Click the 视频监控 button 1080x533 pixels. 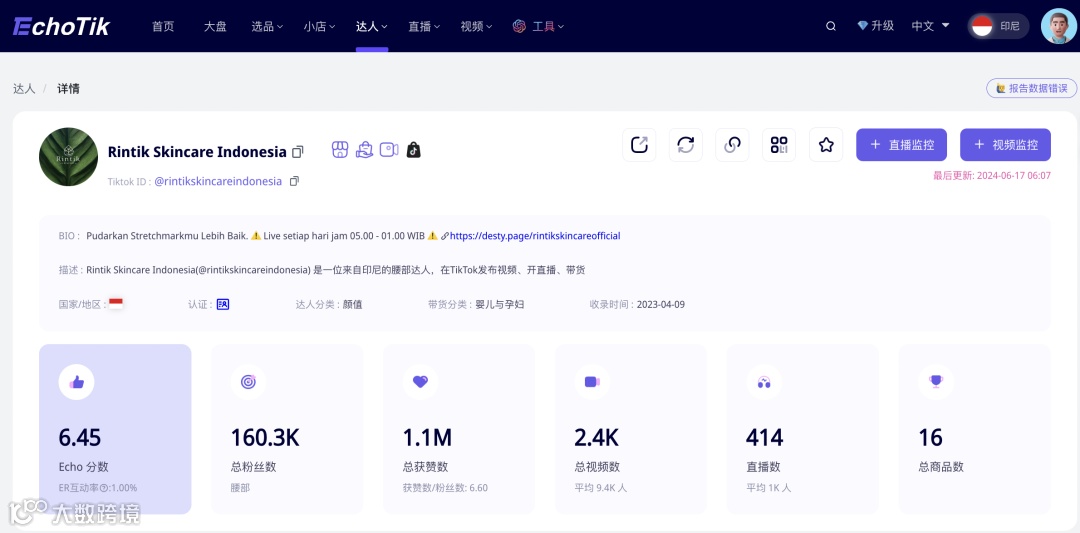point(1006,145)
